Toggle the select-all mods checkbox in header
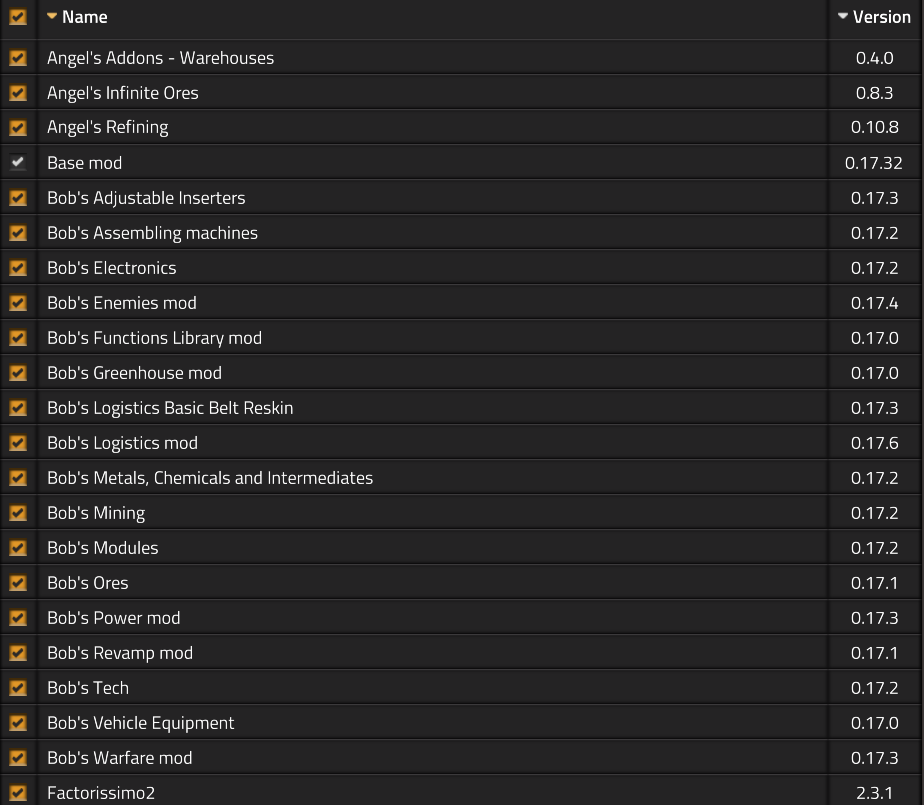This screenshot has width=924, height=805. tap(18, 17)
